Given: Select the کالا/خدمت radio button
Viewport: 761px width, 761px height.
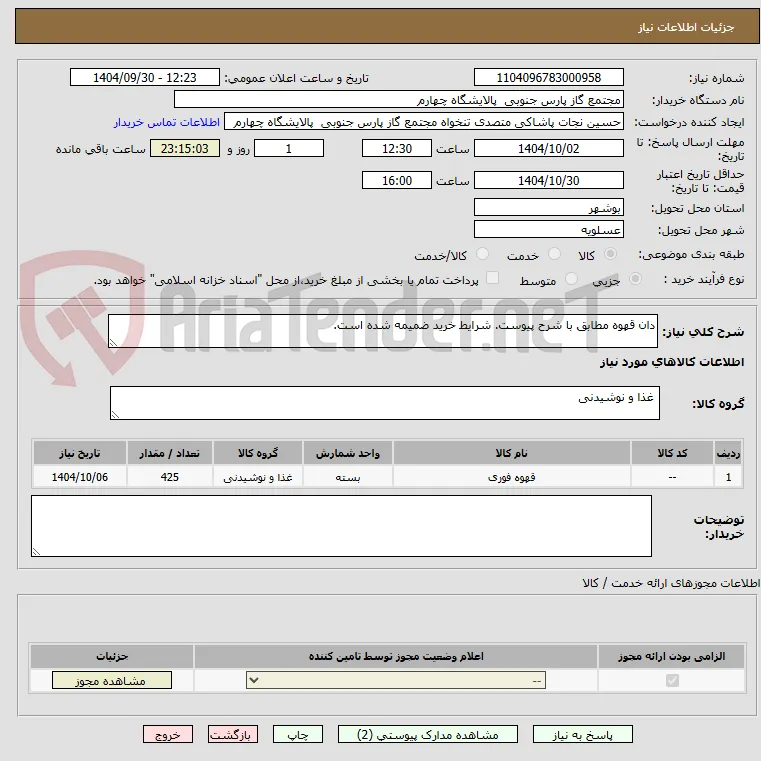Looking at the screenshot, I should point(482,254).
